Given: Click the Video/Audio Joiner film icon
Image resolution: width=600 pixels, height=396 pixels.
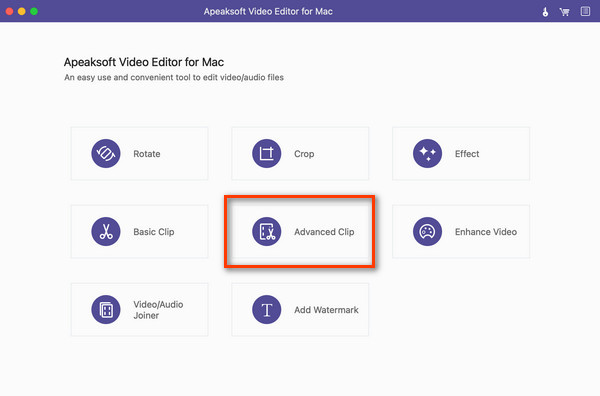Looking at the screenshot, I should pyautogui.click(x=106, y=310).
